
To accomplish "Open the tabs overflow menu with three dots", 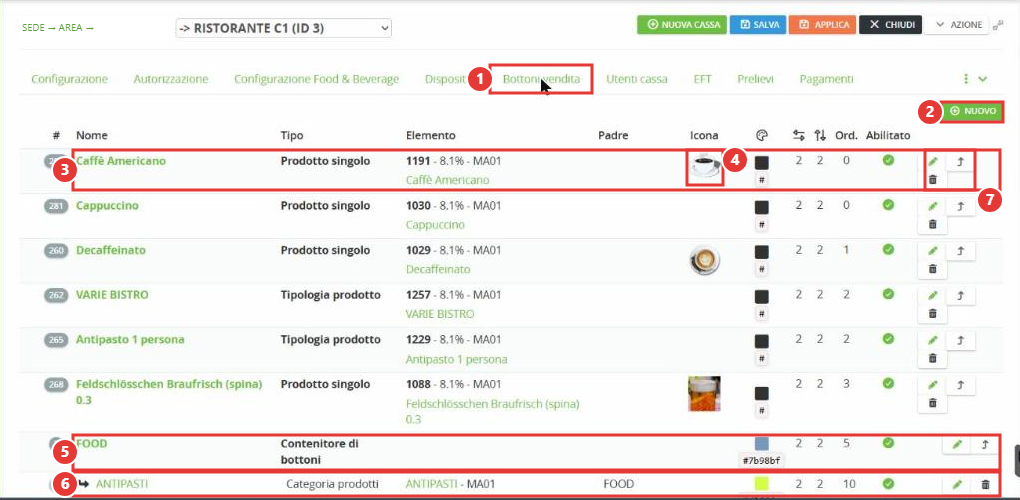I will [966, 79].
